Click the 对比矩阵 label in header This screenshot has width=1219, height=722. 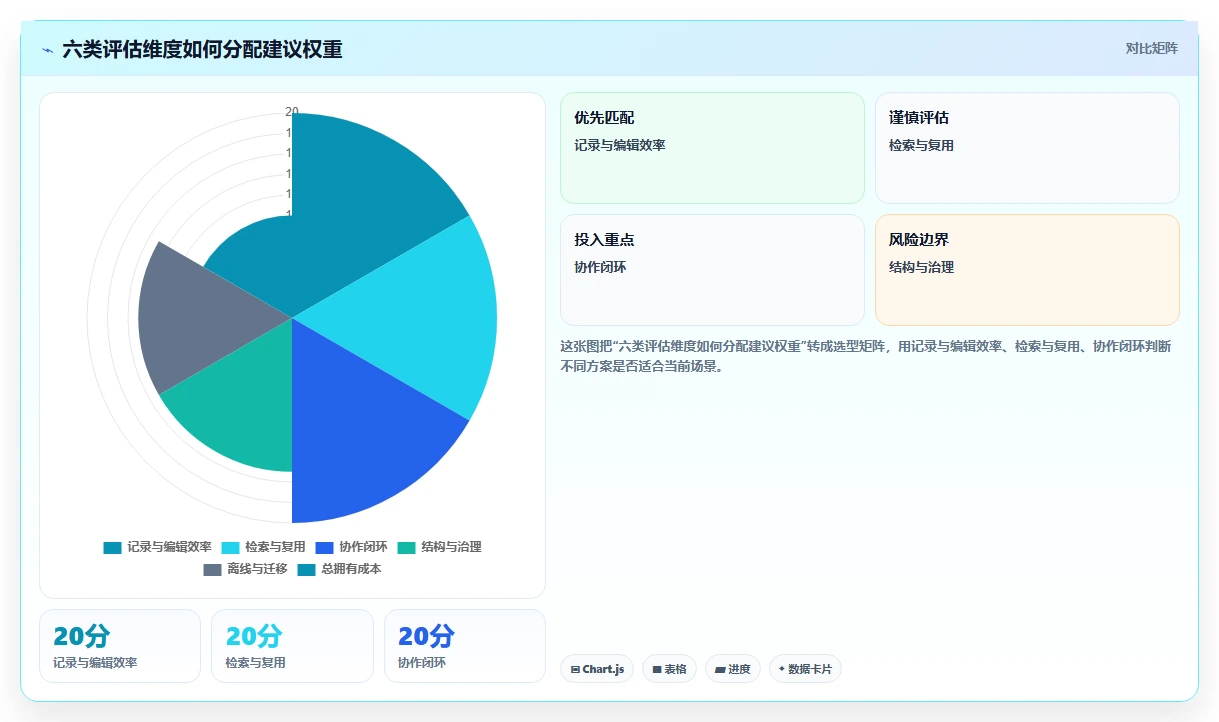tap(1151, 48)
